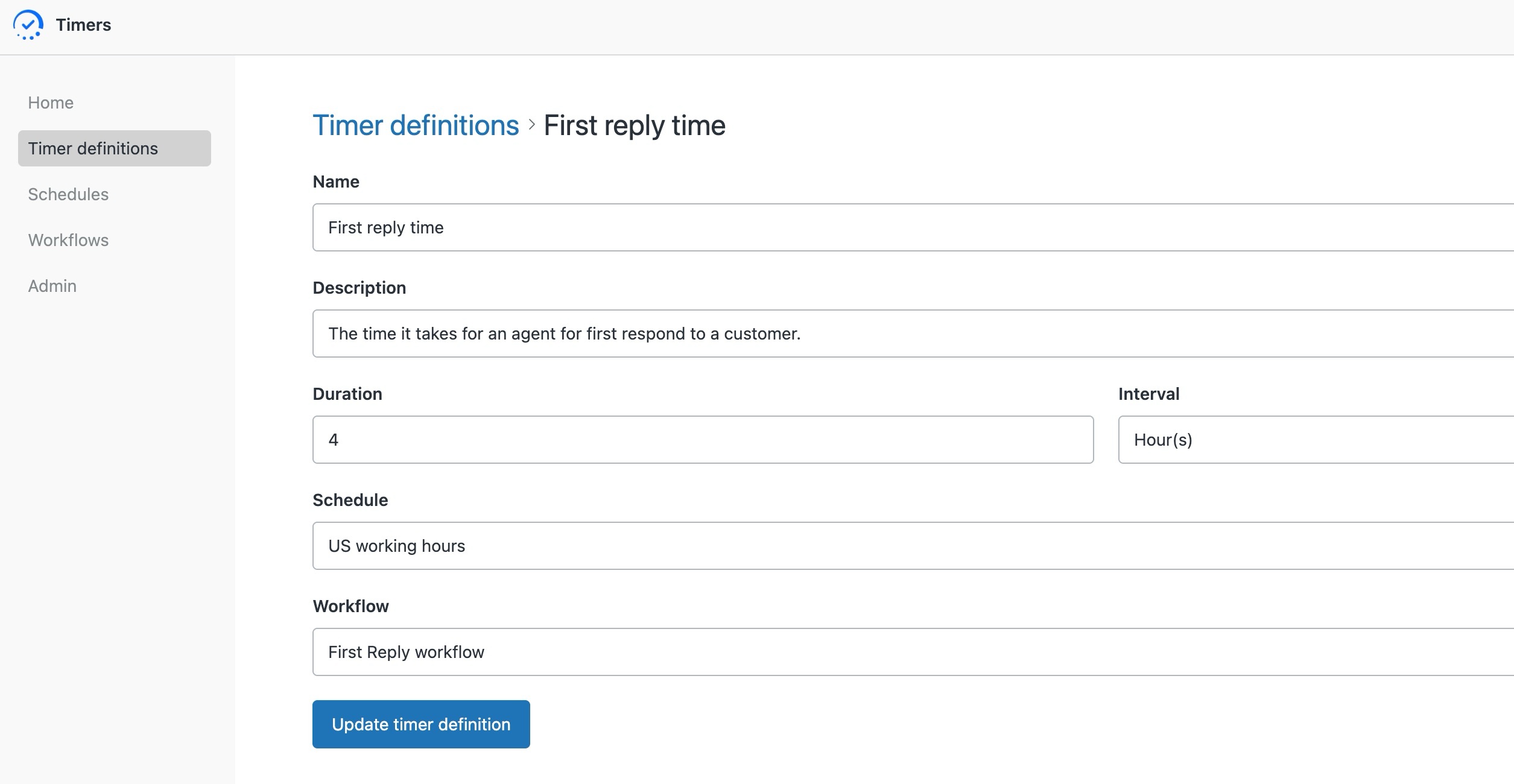Focus the Description text field
Image resolution: width=1514 pixels, height=784 pixels.
pos(913,334)
